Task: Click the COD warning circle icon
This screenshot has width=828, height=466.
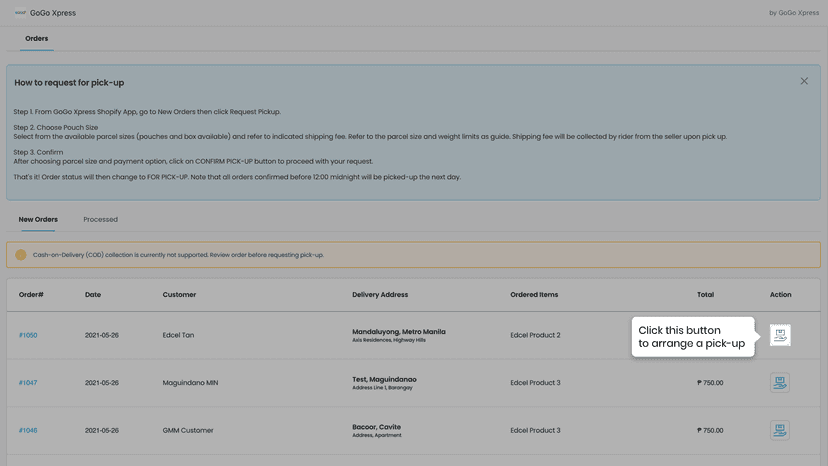Action: tap(21, 255)
